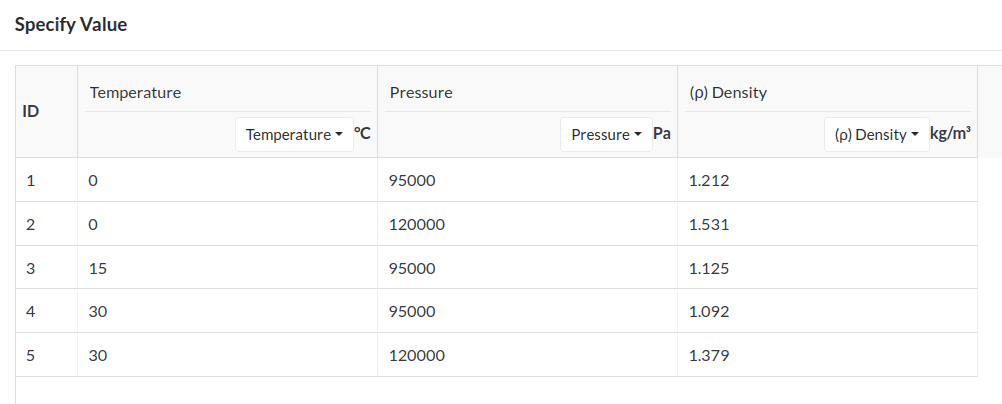Select density value 1.092
The height and width of the screenshot is (404, 1002).
709,311
